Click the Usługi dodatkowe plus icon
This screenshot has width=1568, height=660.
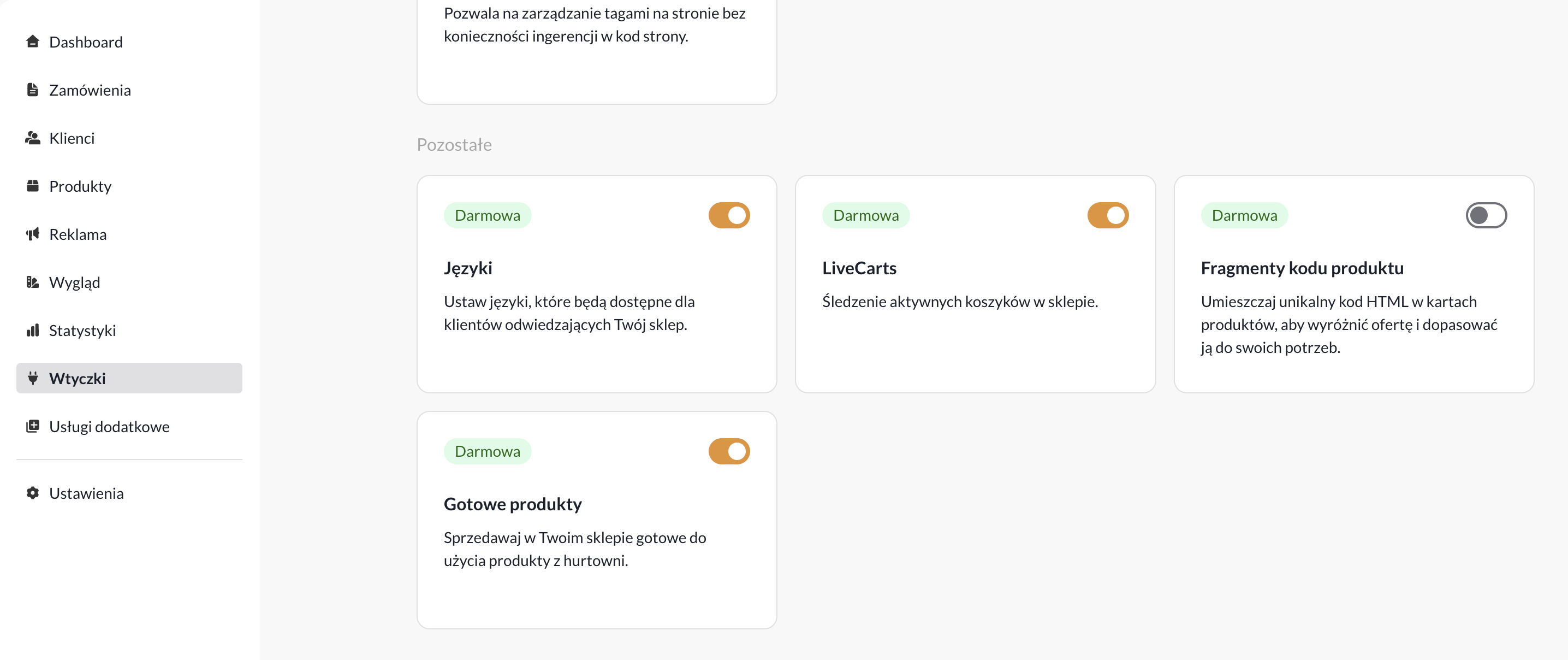(x=33, y=426)
